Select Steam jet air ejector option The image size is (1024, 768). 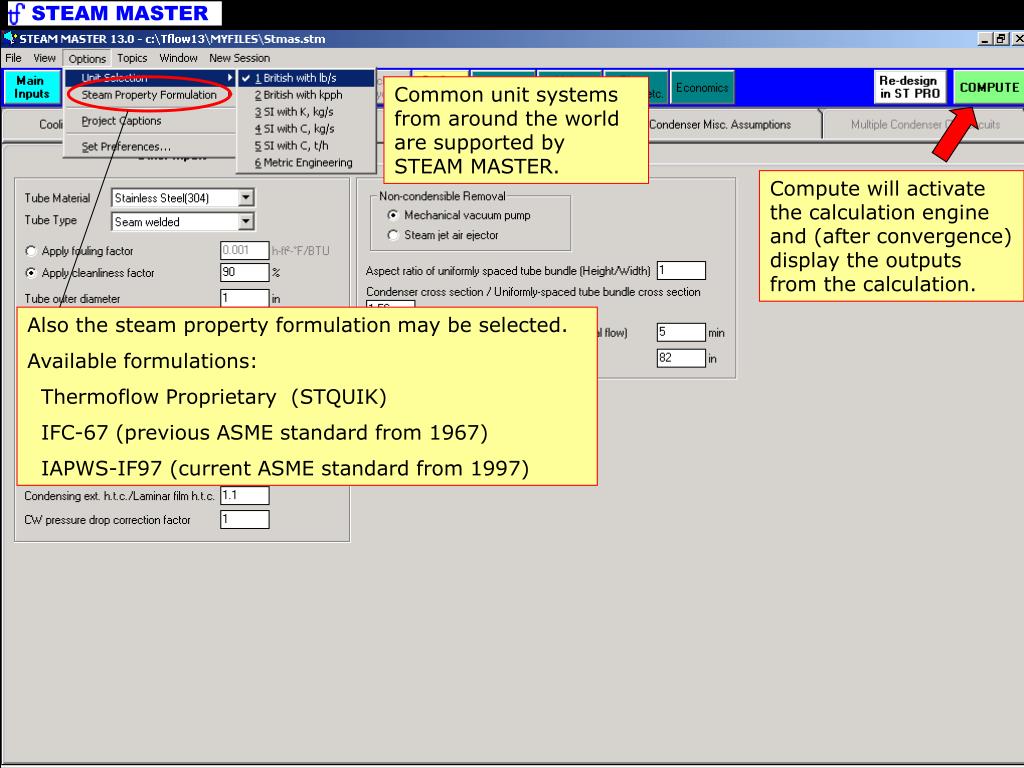tap(393, 235)
